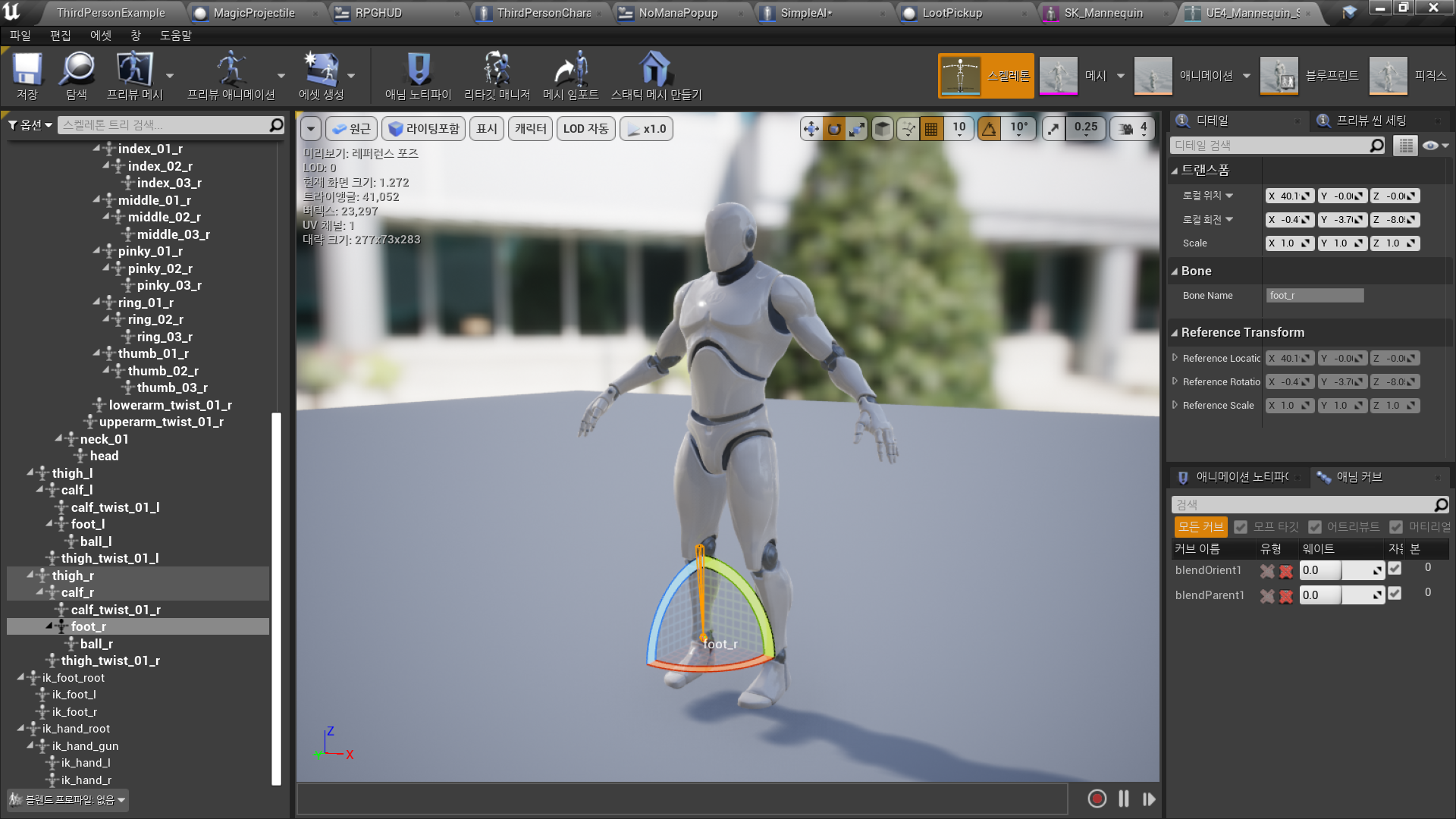Select the rotation gizmo in the viewport
Viewport: 1456px width, 819px height.
point(833,128)
